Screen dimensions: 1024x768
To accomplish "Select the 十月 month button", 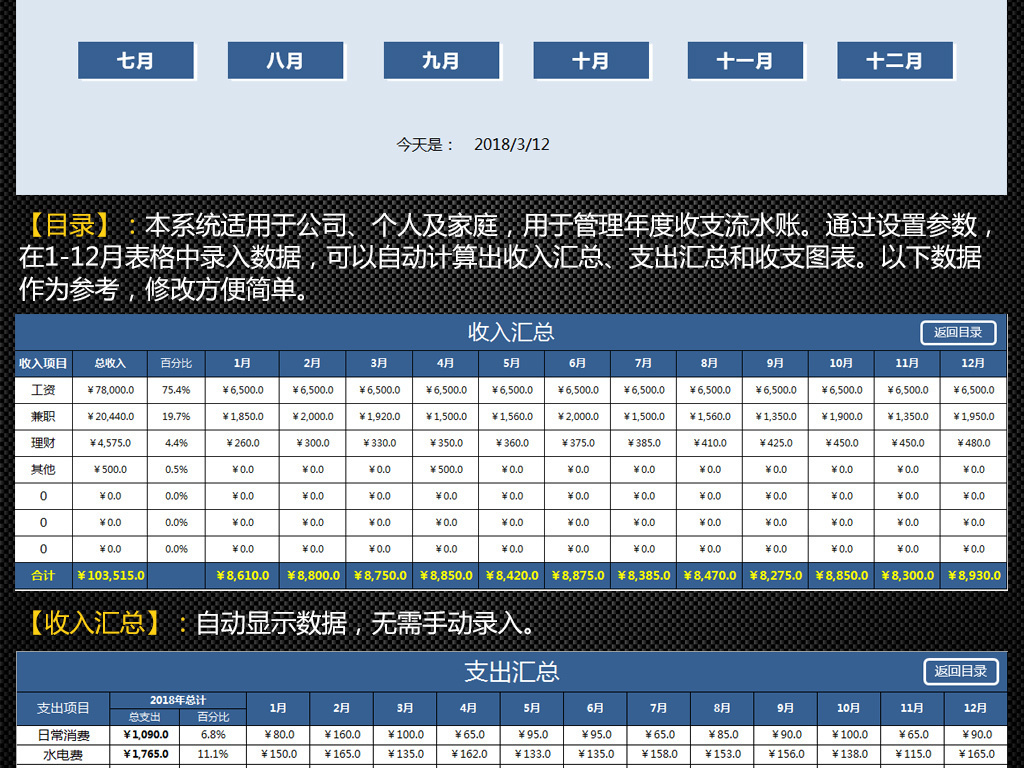I will tap(590, 61).
